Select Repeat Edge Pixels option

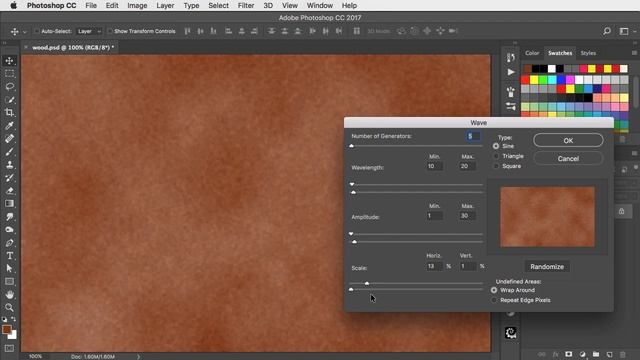click(494, 300)
